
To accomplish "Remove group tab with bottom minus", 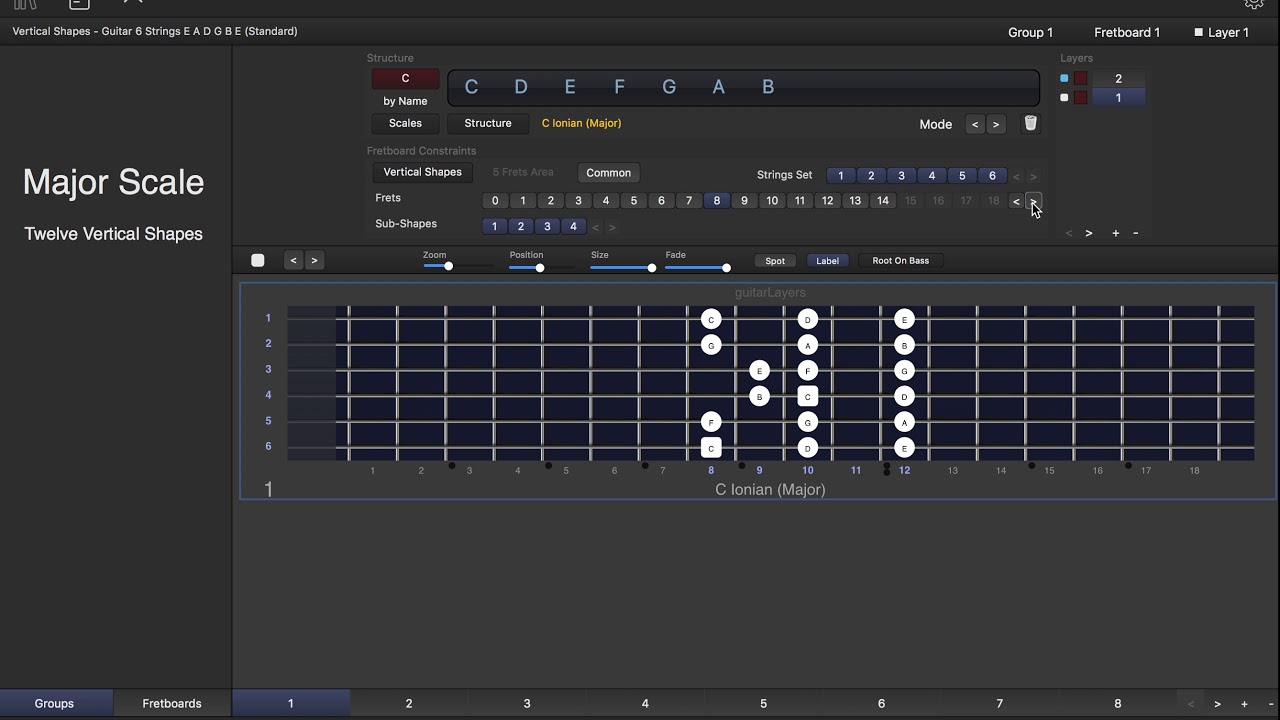I will tap(1270, 704).
